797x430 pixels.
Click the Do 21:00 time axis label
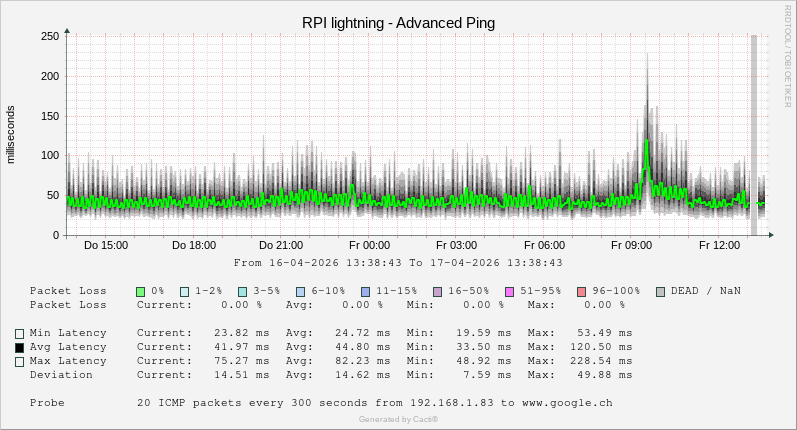pos(281,245)
